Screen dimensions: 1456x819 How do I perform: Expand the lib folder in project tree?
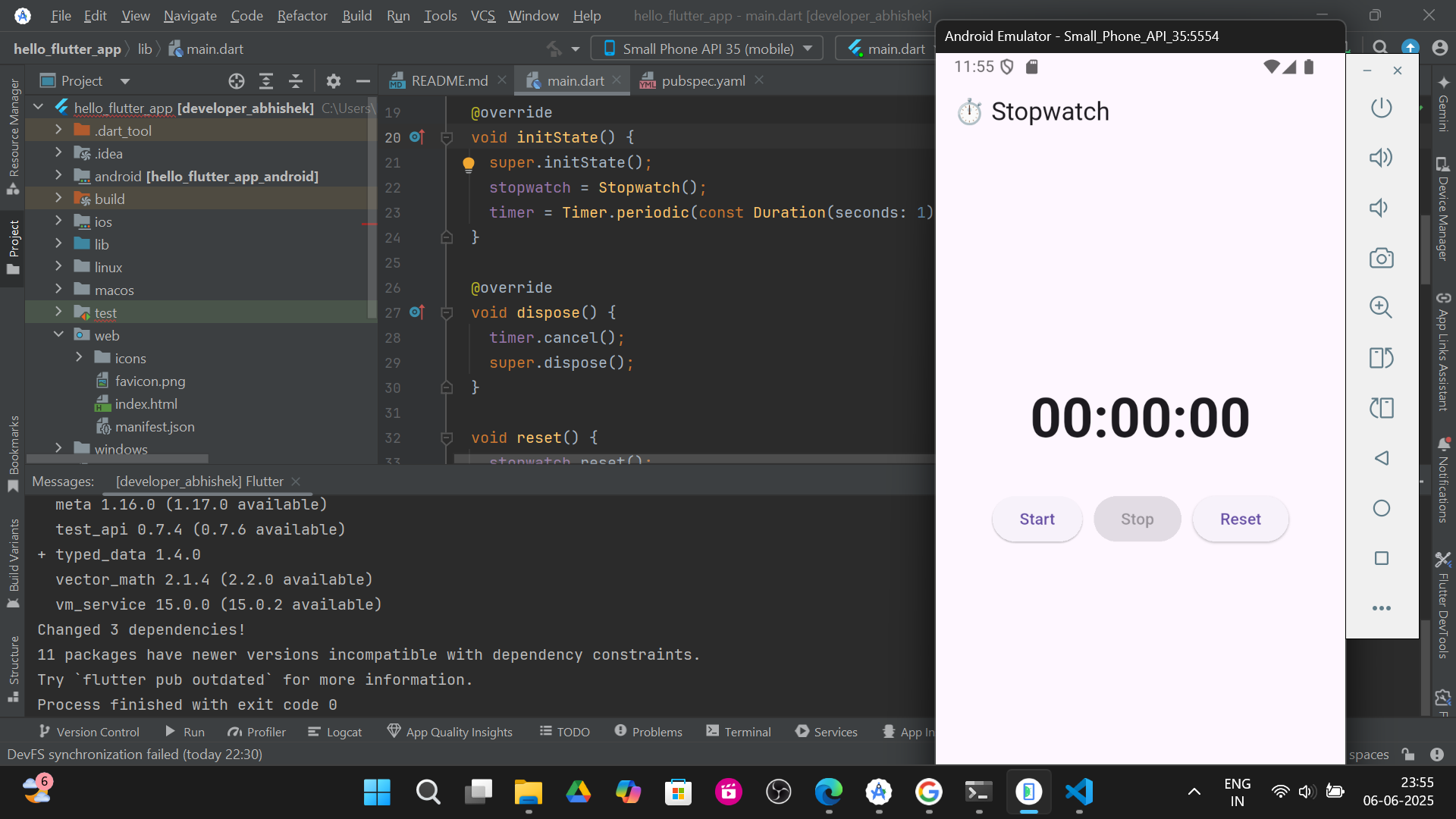(x=58, y=244)
